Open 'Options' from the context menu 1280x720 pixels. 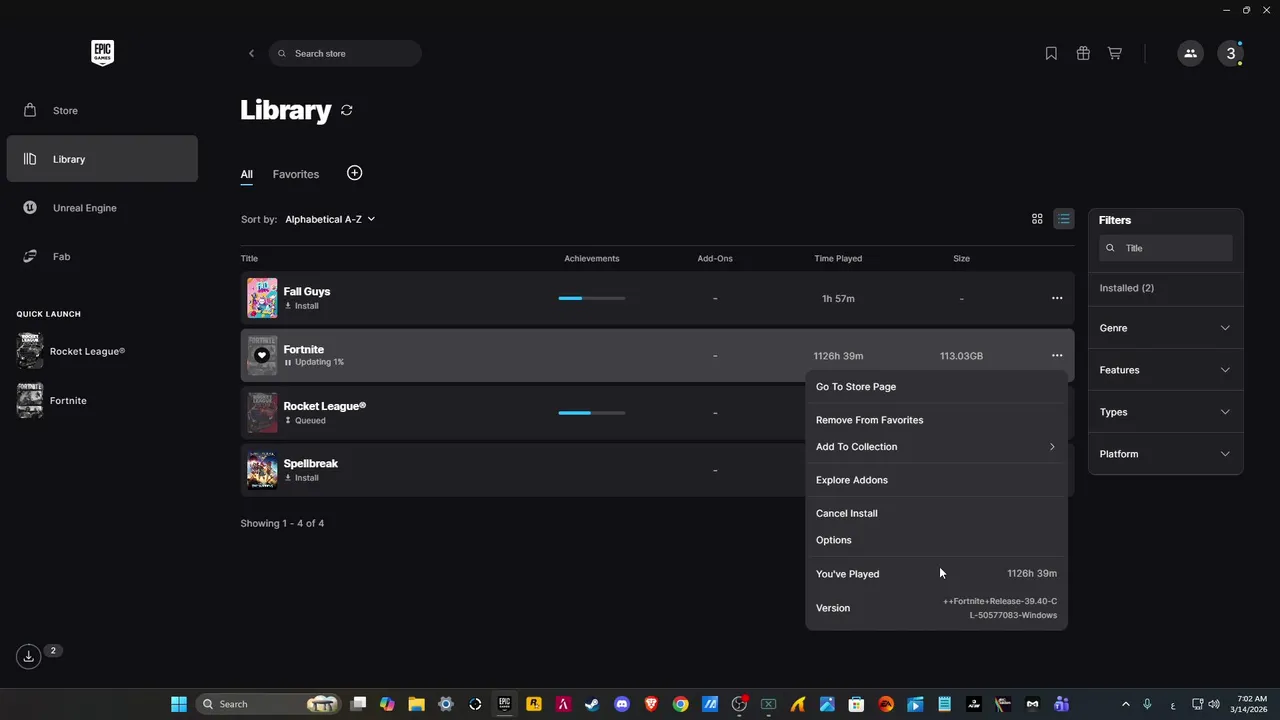(936, 540)
